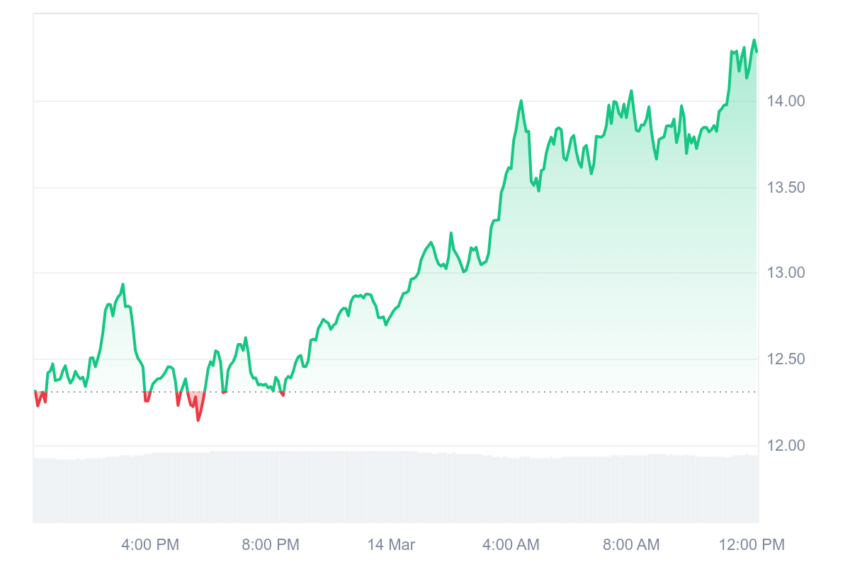Click the highest price peak near 12:00 PM

(754, 41)
